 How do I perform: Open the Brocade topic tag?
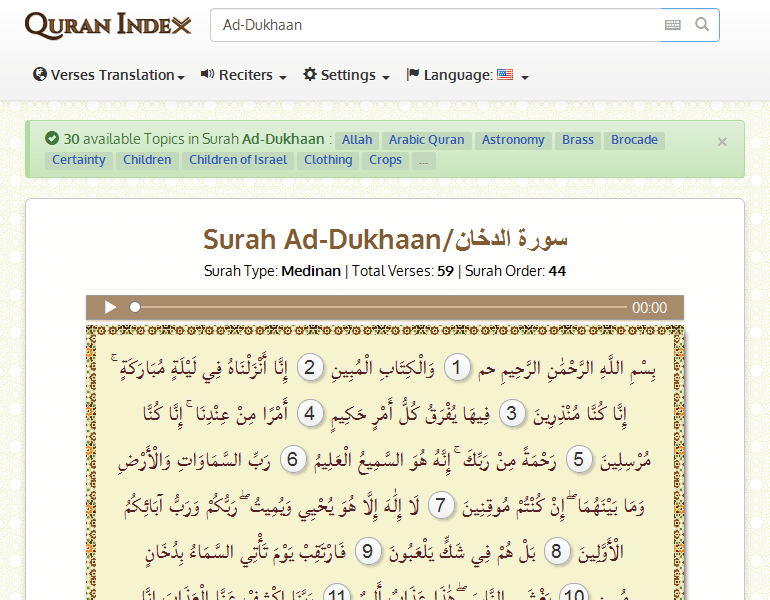634,140
